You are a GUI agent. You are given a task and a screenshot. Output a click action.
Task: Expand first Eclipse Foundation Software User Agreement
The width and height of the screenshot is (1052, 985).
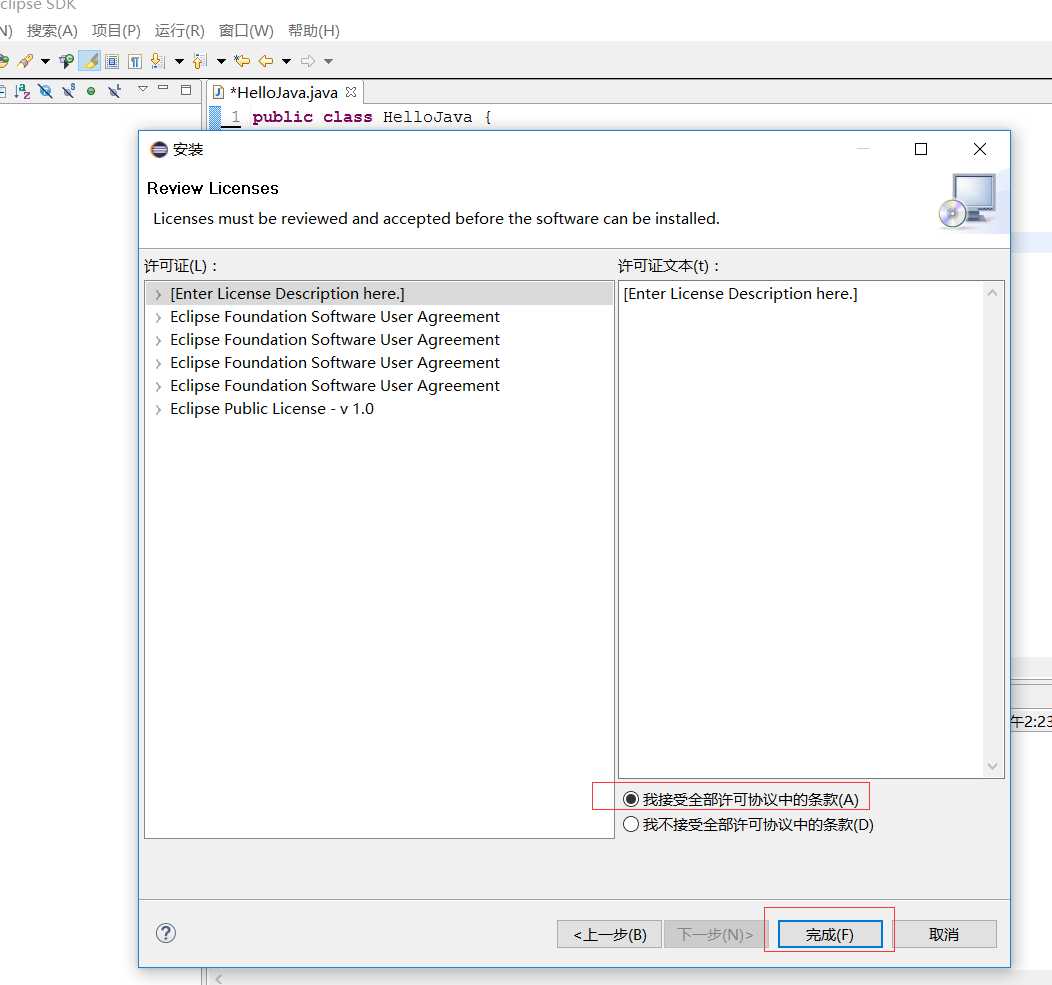[158, 317]
